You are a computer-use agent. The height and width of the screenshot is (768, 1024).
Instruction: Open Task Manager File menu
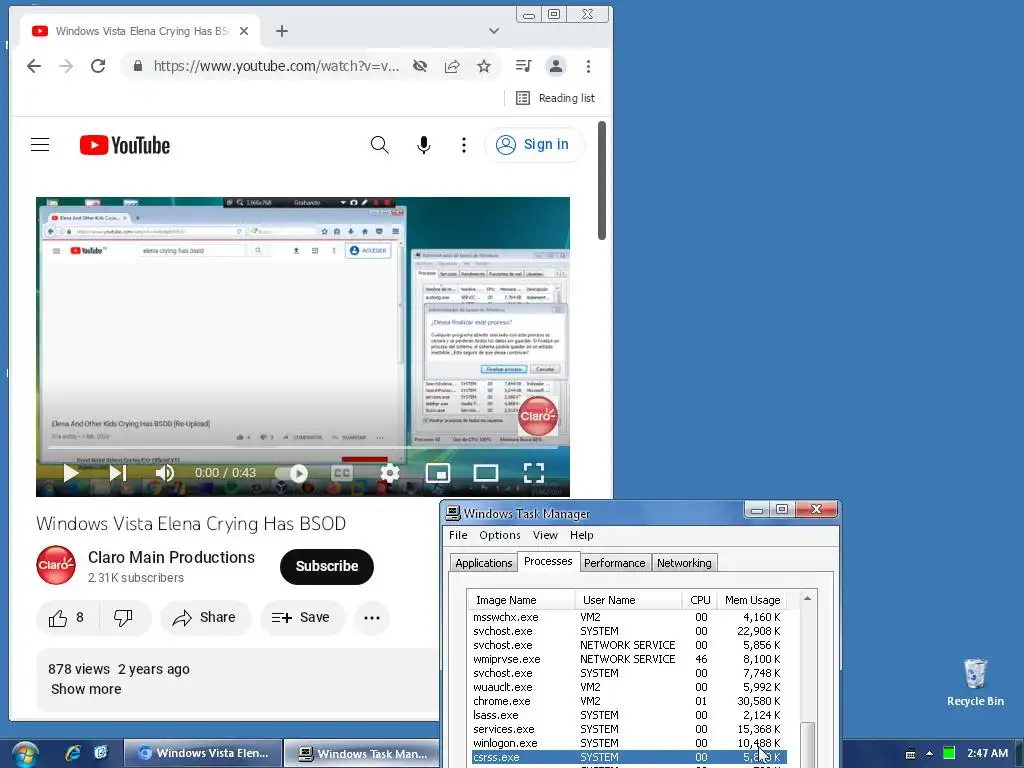[458, 535]
